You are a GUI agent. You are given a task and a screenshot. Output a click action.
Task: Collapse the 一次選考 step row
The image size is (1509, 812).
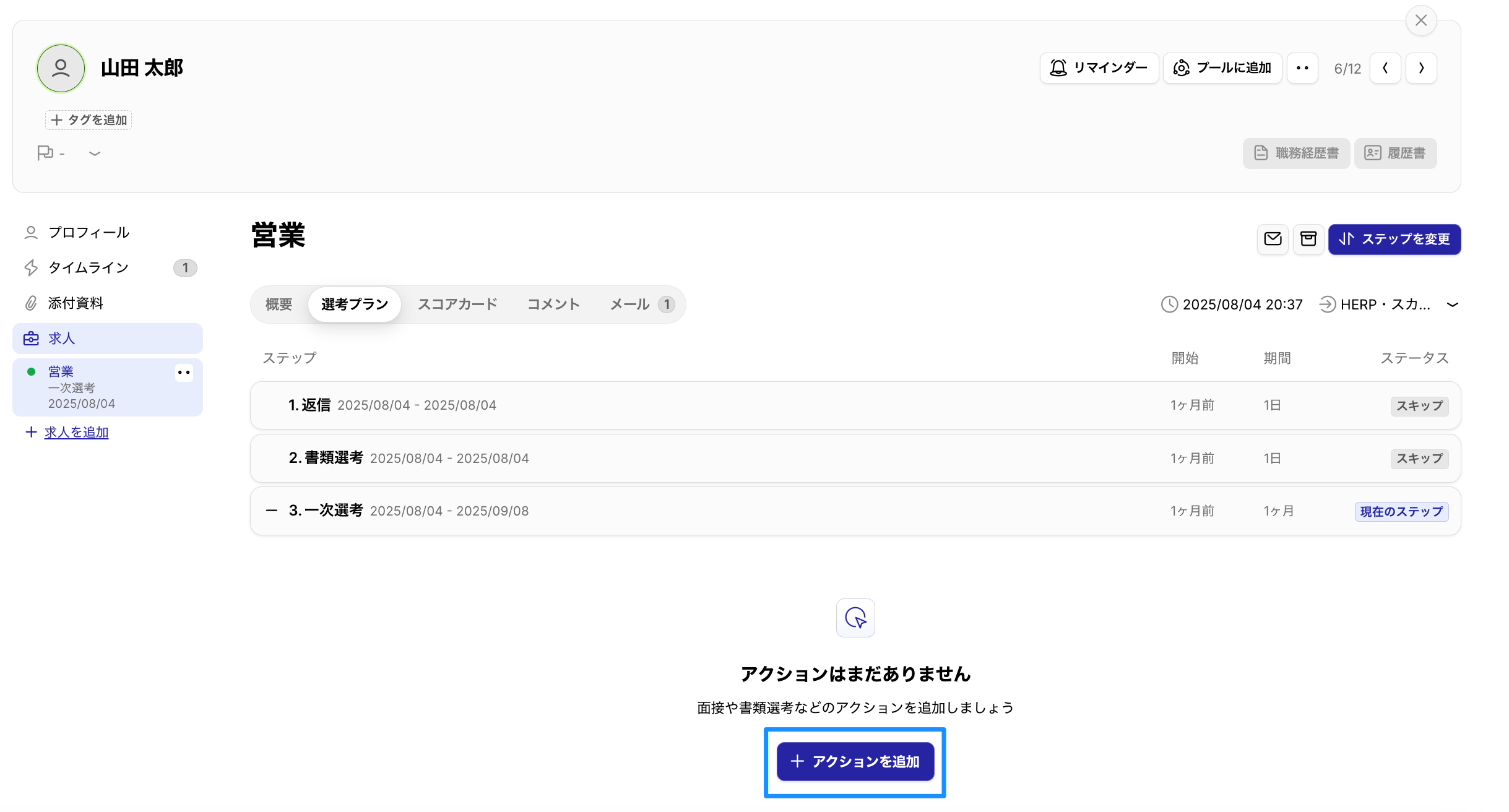pyautogui.click(x=271, y=511)
